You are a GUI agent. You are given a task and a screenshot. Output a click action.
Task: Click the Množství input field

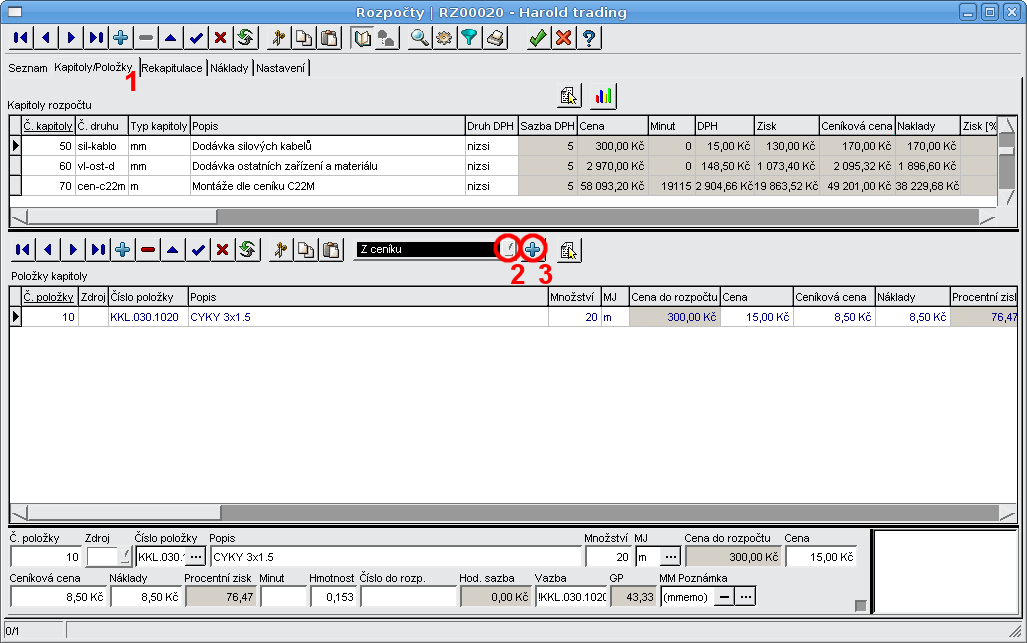(x=607, y=556)
